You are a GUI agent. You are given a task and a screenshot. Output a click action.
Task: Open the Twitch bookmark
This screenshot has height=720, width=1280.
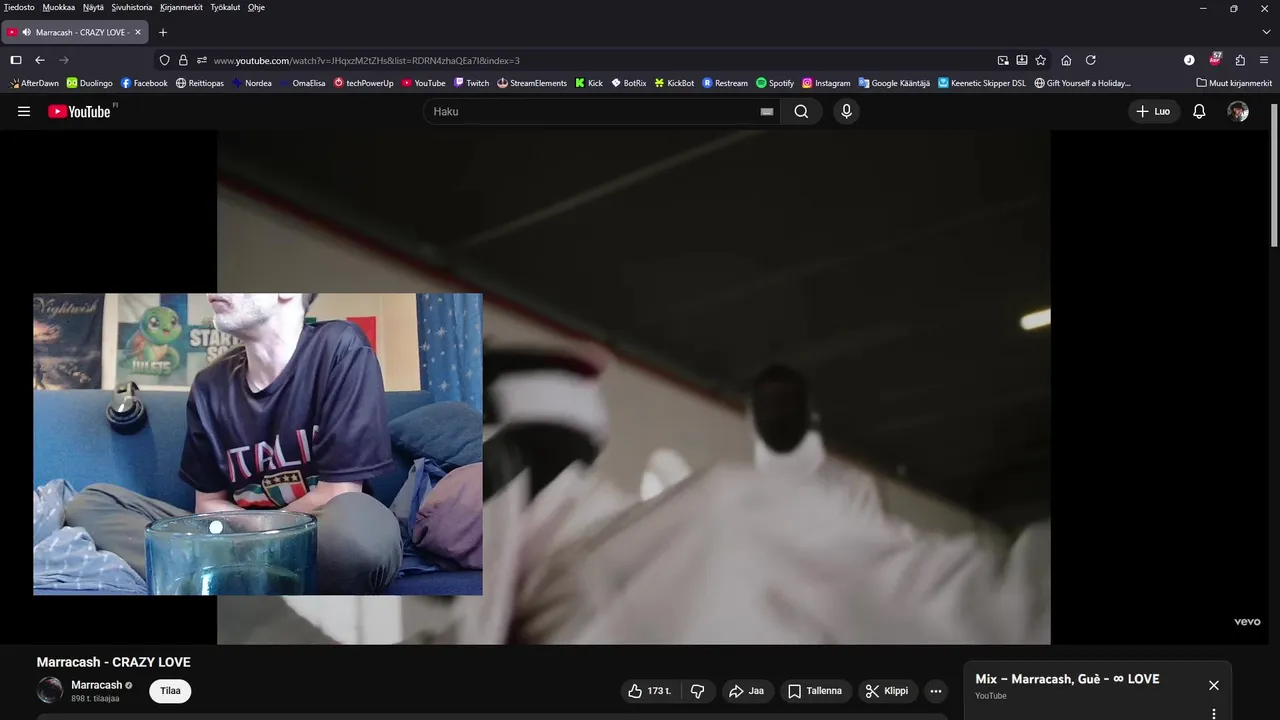point(472,83)
